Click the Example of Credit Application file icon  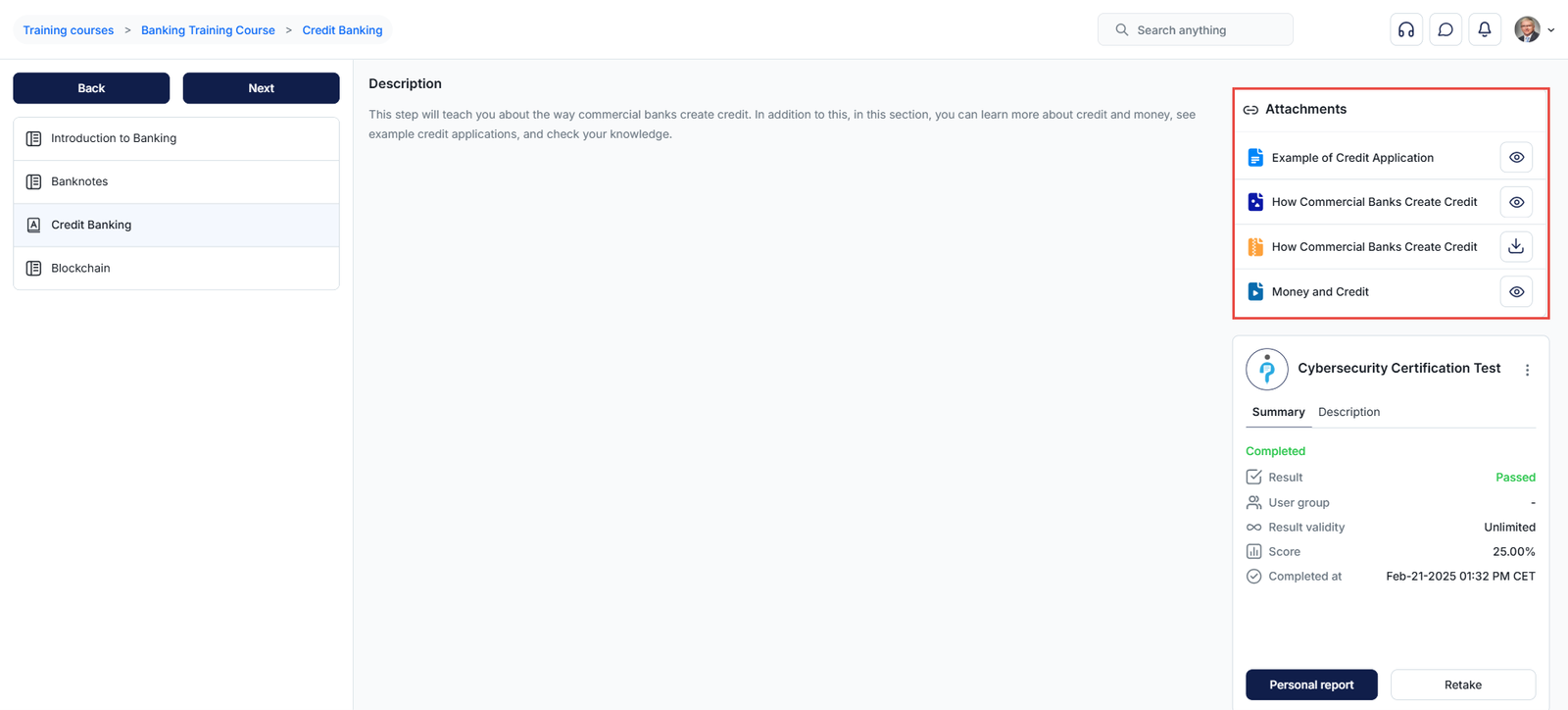tap(1255, 158)
